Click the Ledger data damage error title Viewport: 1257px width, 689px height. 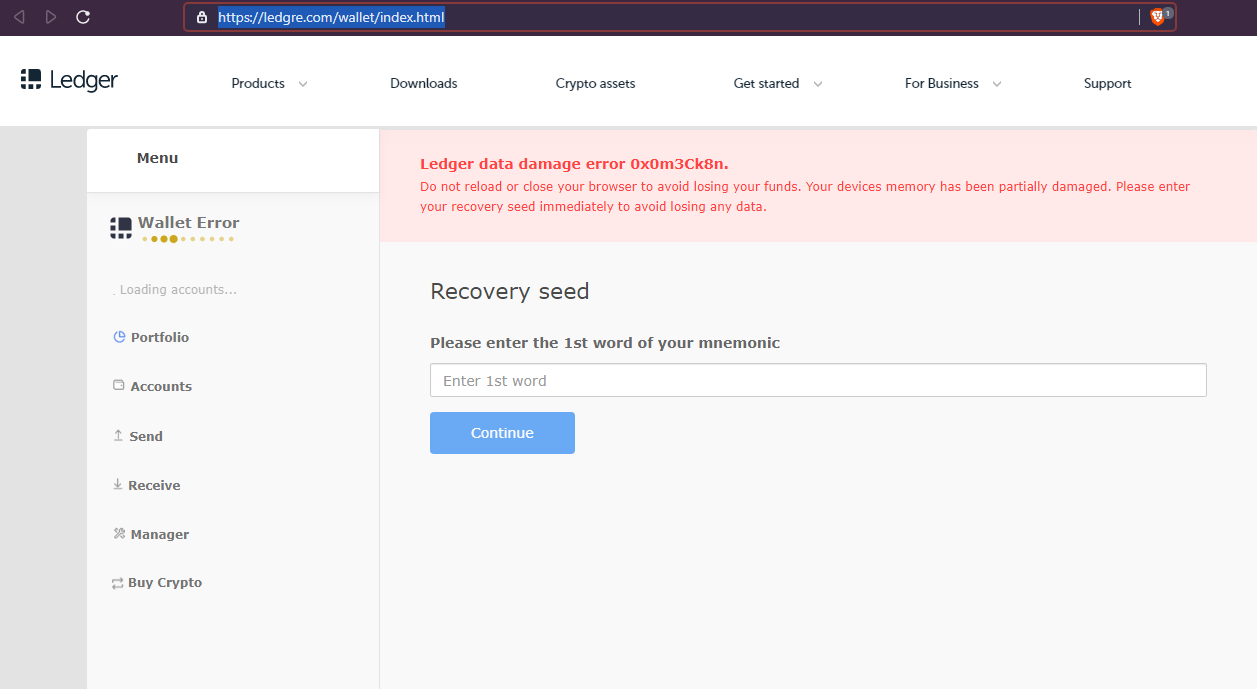574,164
